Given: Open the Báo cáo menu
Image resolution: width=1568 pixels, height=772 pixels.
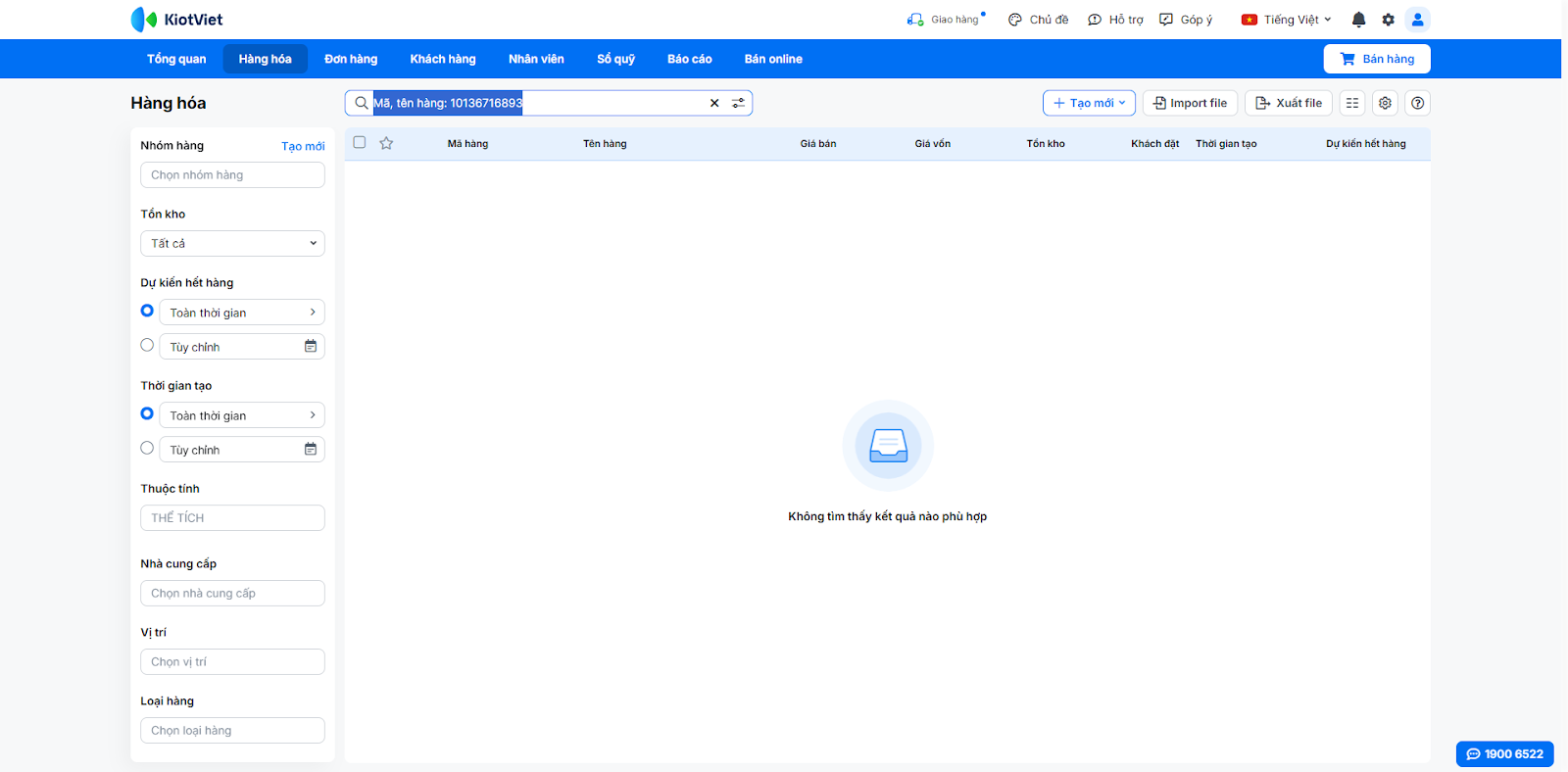Looking at the screenshot, I should click(689, 59).
